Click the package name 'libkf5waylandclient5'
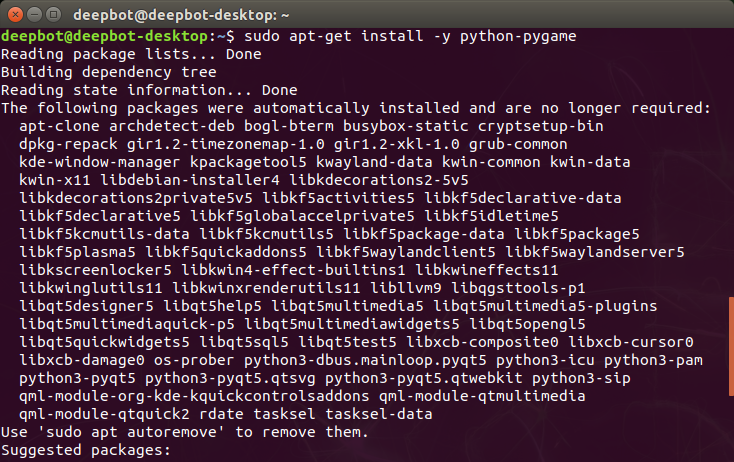 [x=406, y=252]
